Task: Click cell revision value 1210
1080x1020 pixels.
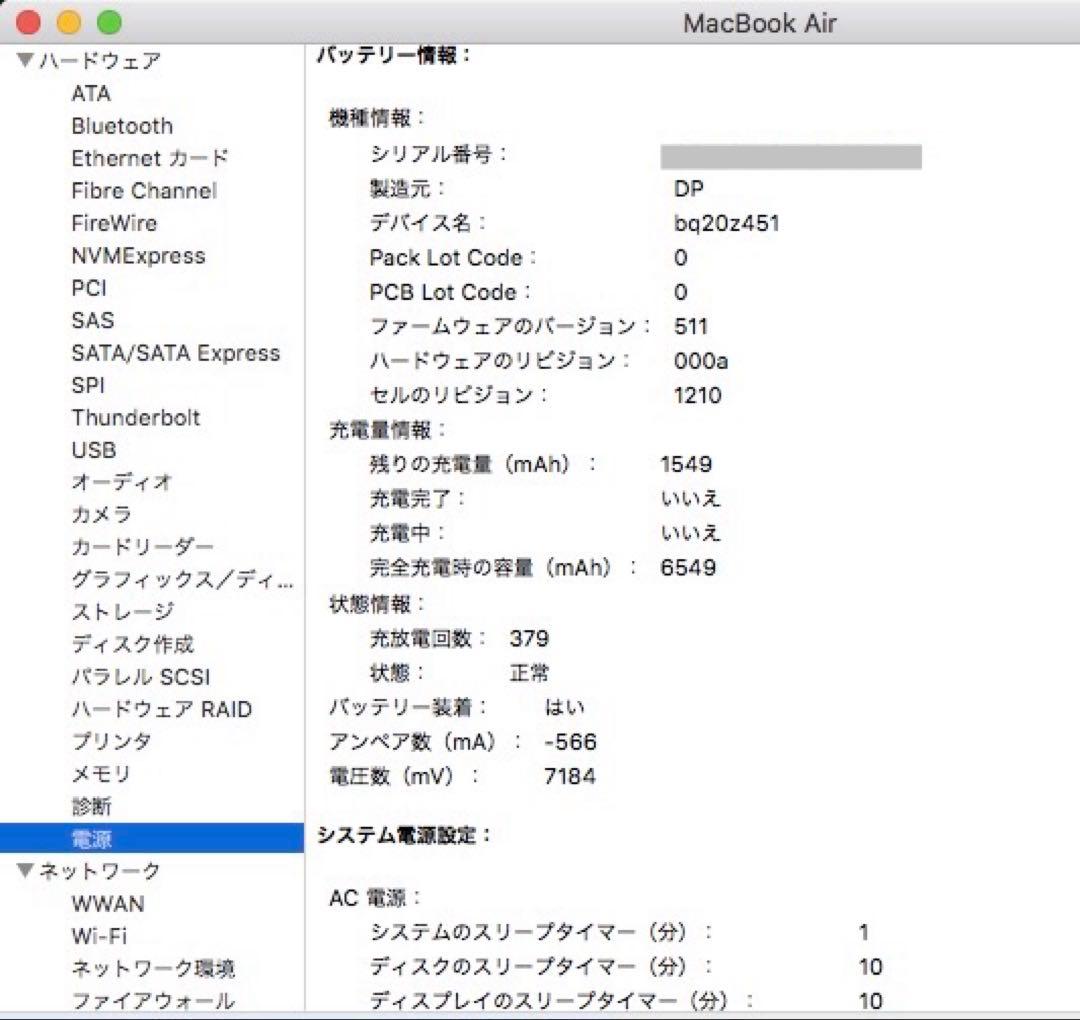Action: [697, 395]
